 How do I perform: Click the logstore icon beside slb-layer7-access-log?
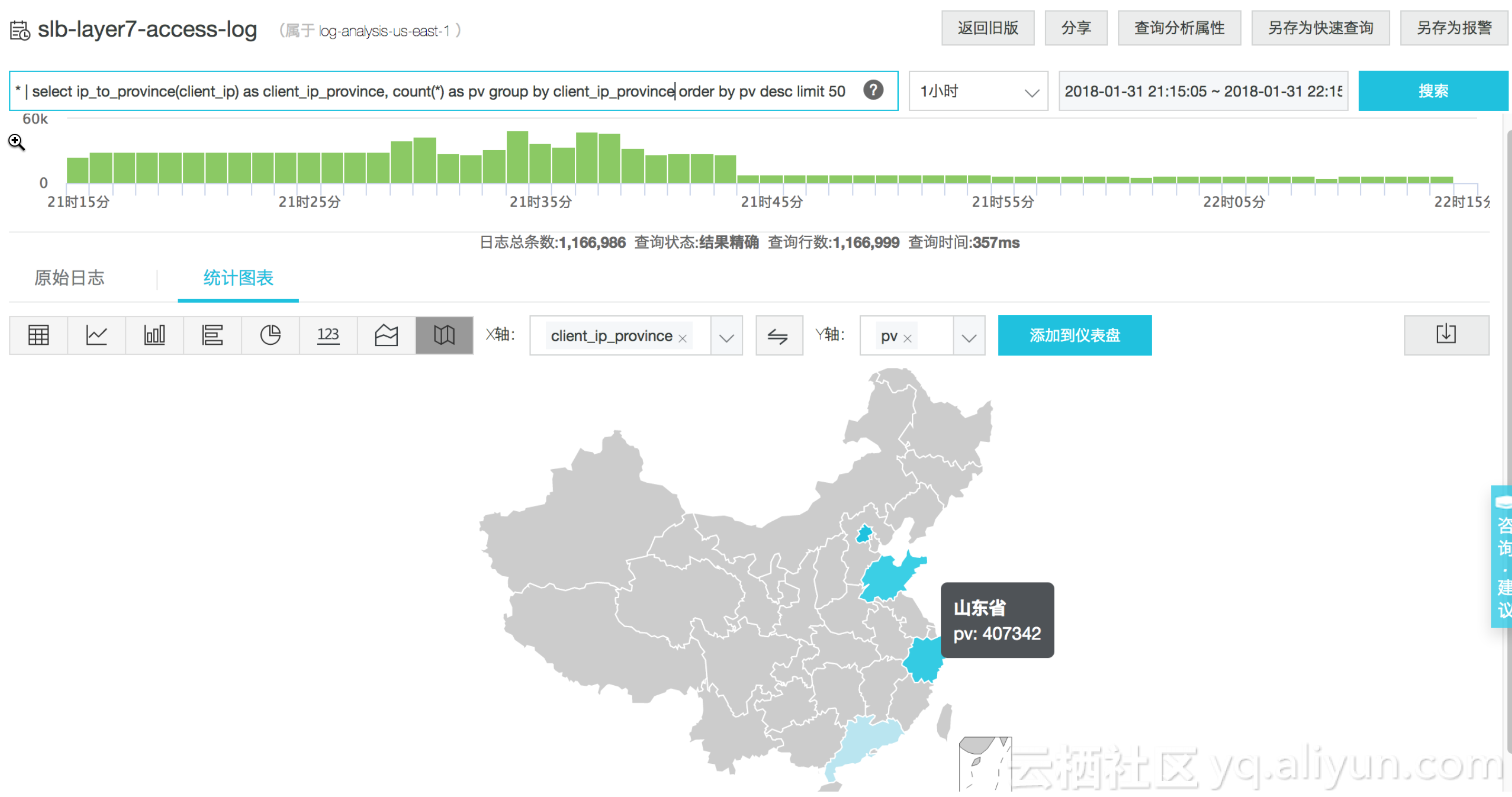[20, 30]
